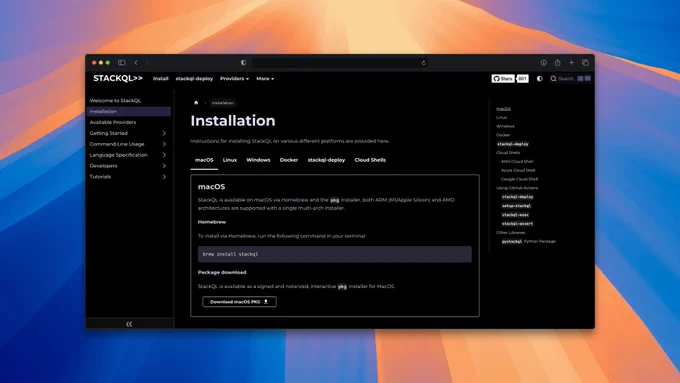Screen dimensions: 680x383
Task: Jump to Docker in table of contents
Action: (503, 135)
